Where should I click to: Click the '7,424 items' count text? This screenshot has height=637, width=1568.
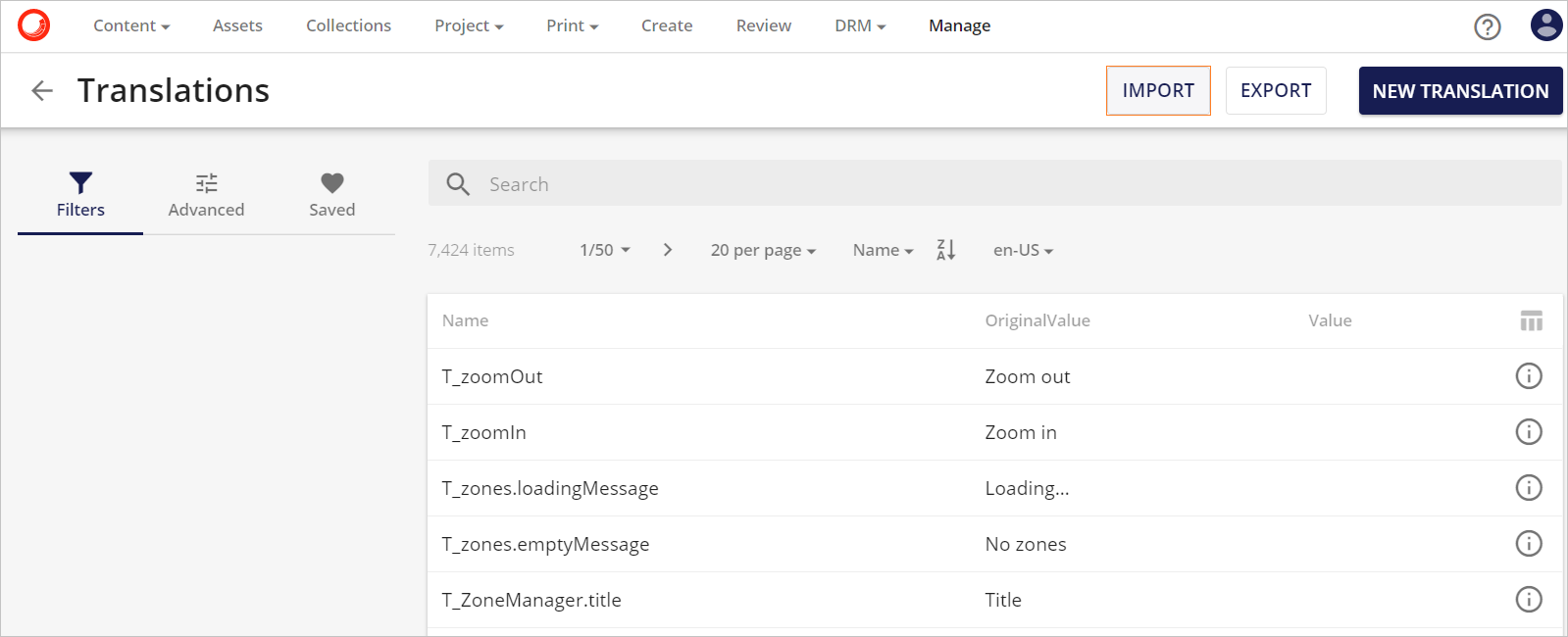(471, 250)
